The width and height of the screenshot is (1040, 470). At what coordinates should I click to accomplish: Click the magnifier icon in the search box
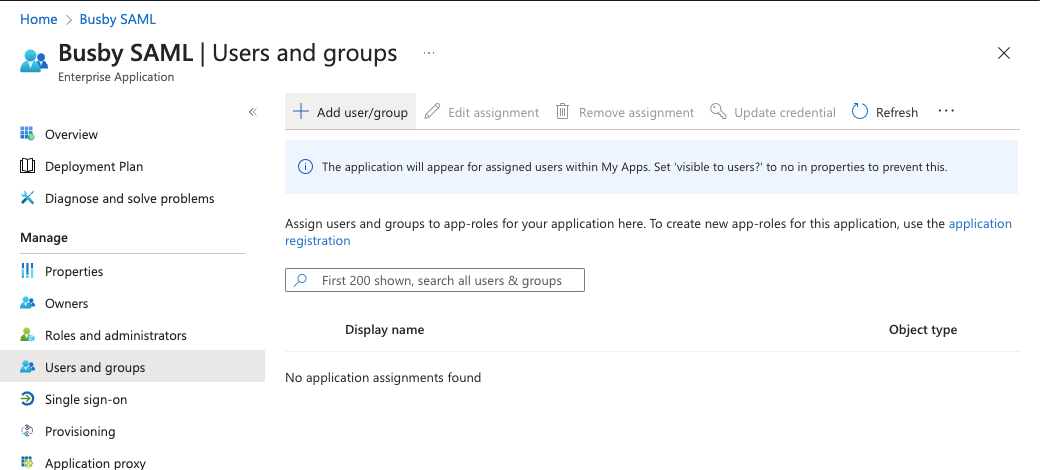click(x=300, y=280)
